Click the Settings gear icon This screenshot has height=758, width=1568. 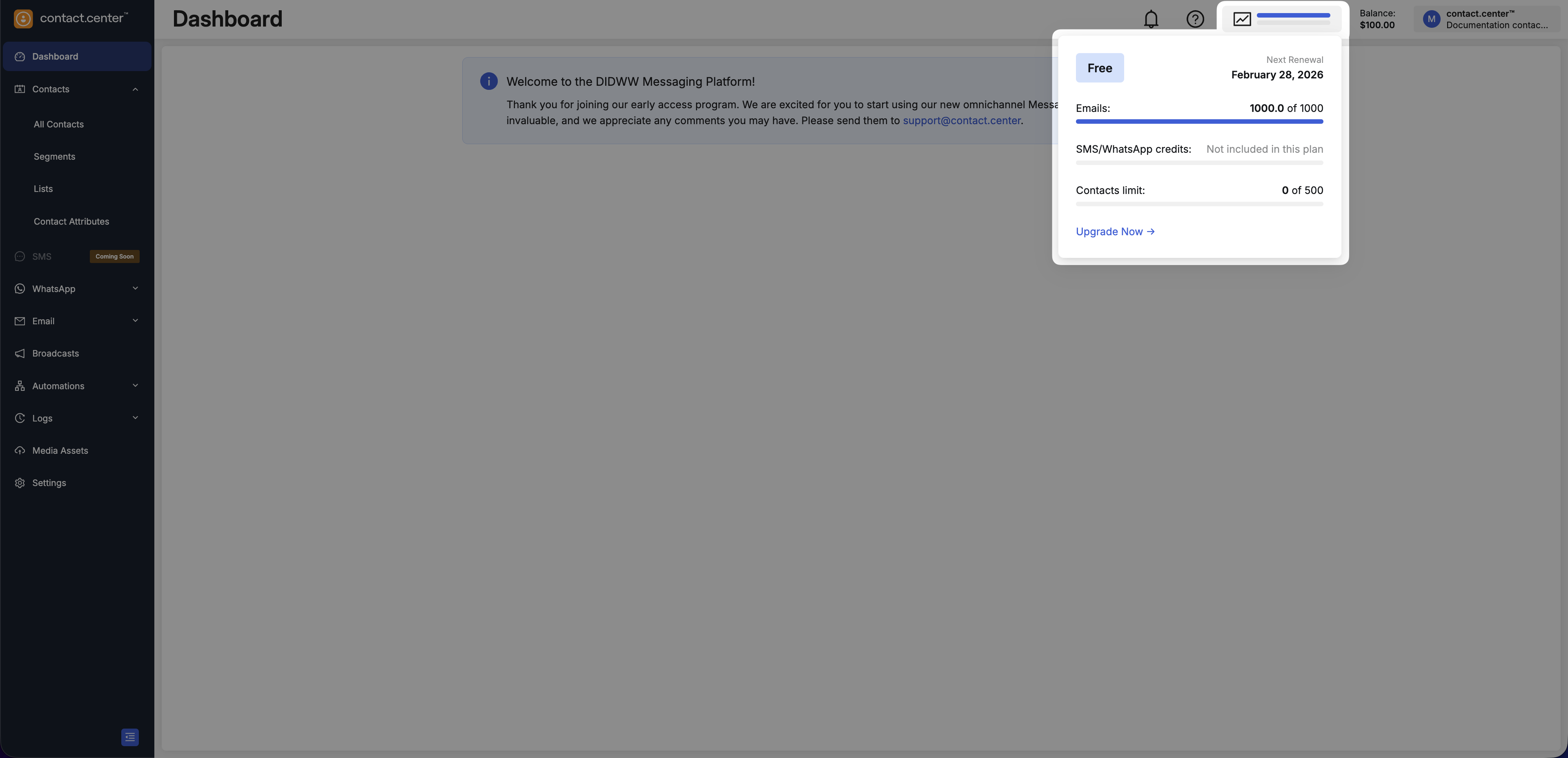coord(20,483)
